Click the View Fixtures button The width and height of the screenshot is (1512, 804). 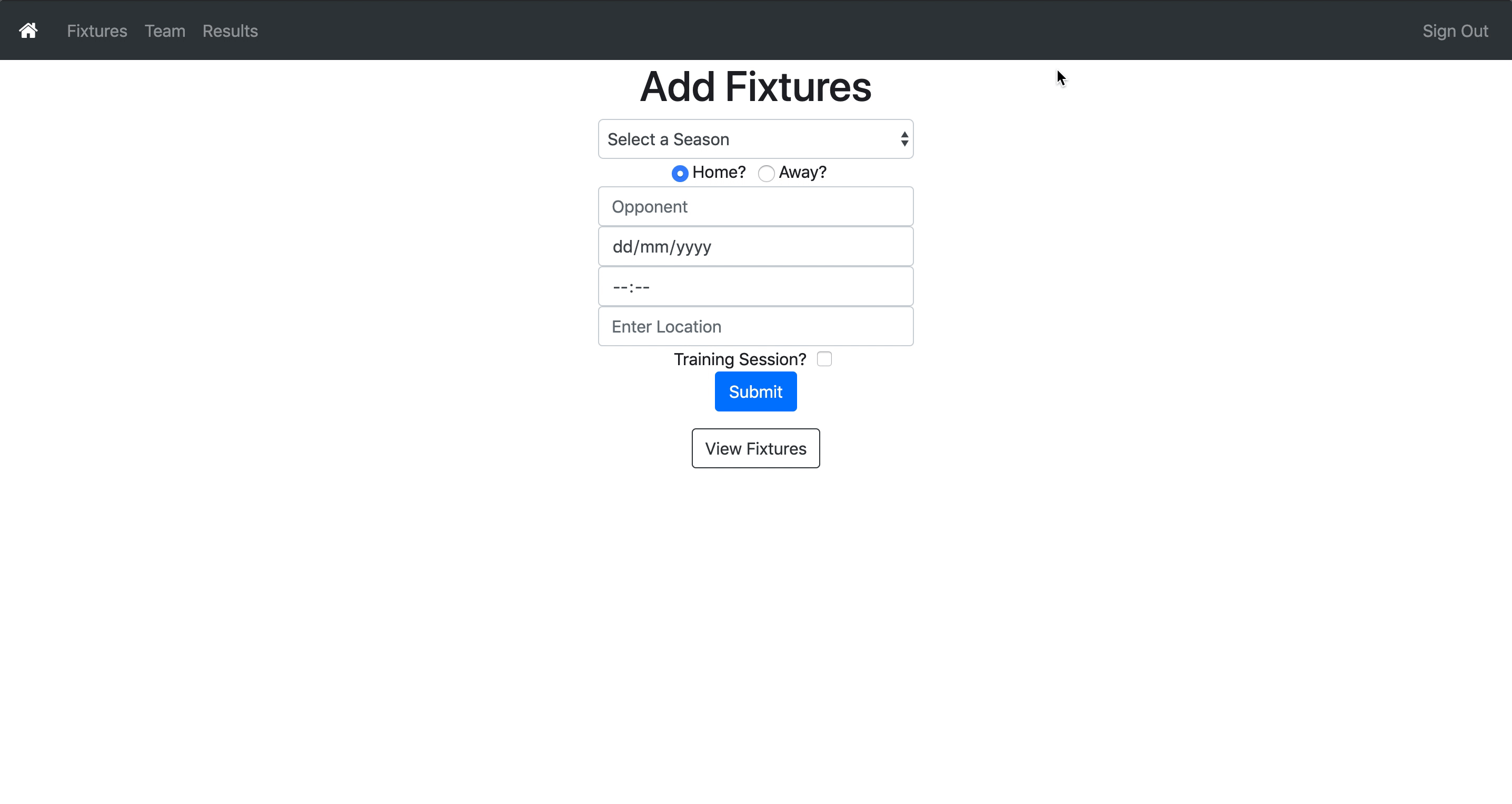coord(755,449)
